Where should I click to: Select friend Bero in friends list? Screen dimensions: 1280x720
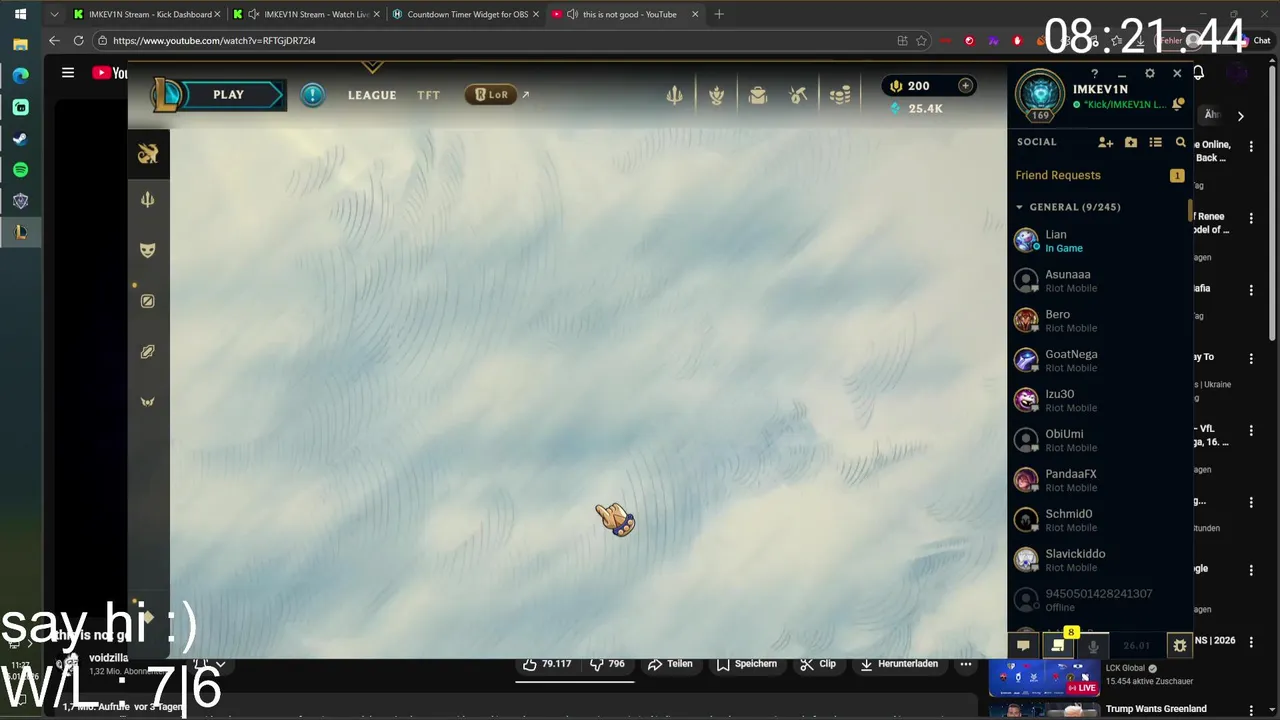1099,321
